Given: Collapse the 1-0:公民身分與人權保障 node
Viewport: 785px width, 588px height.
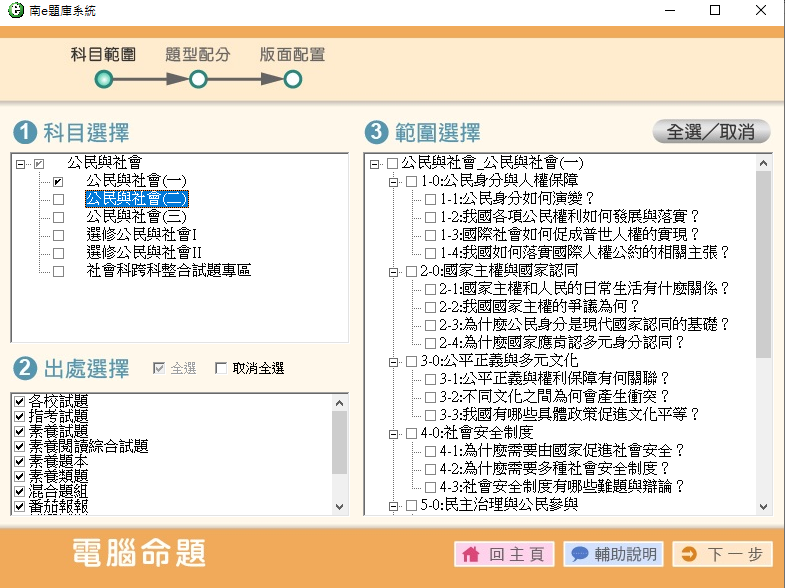Looking at the screenshot, I should 392,181.
